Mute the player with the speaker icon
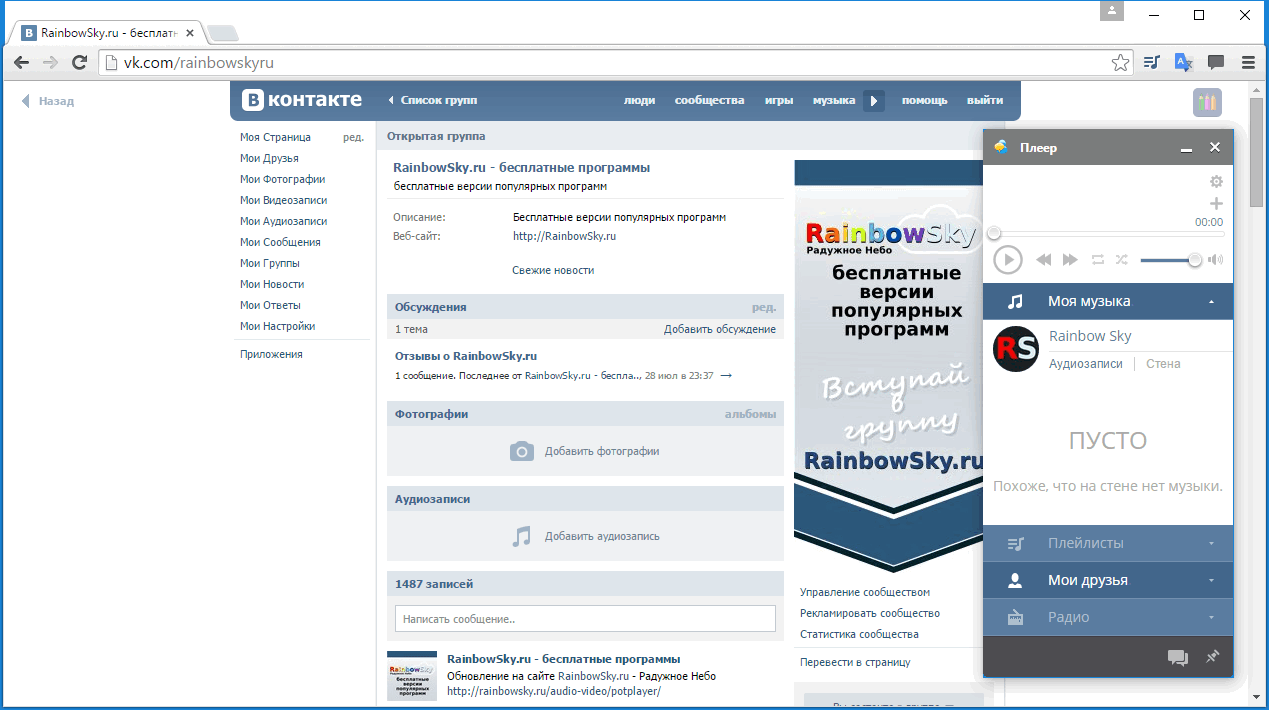 point(1215,260)
